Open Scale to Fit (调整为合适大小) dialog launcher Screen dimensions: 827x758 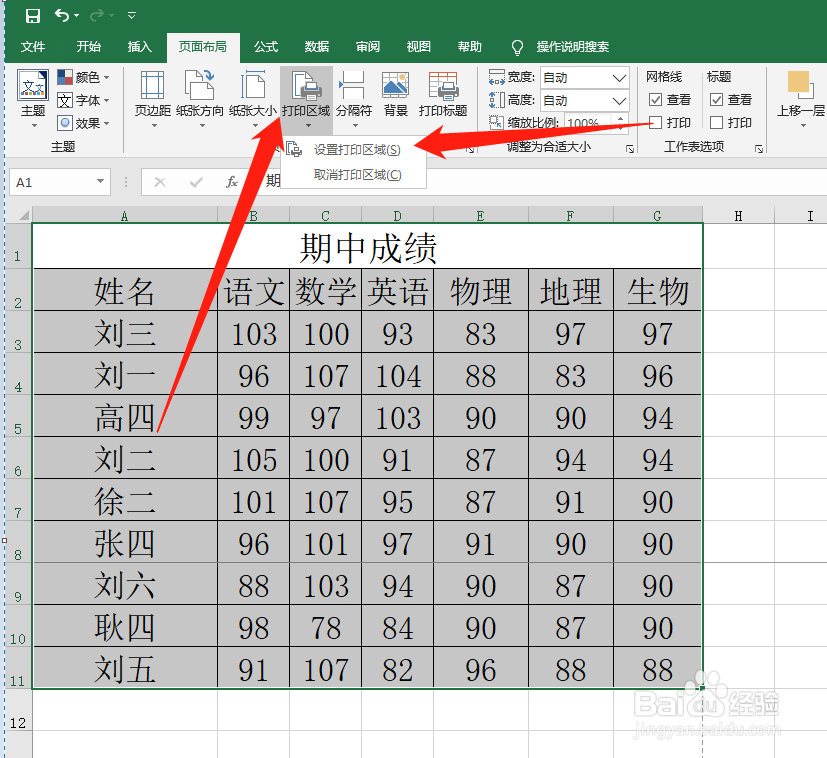pyautogui.click(x=629, y=149)
